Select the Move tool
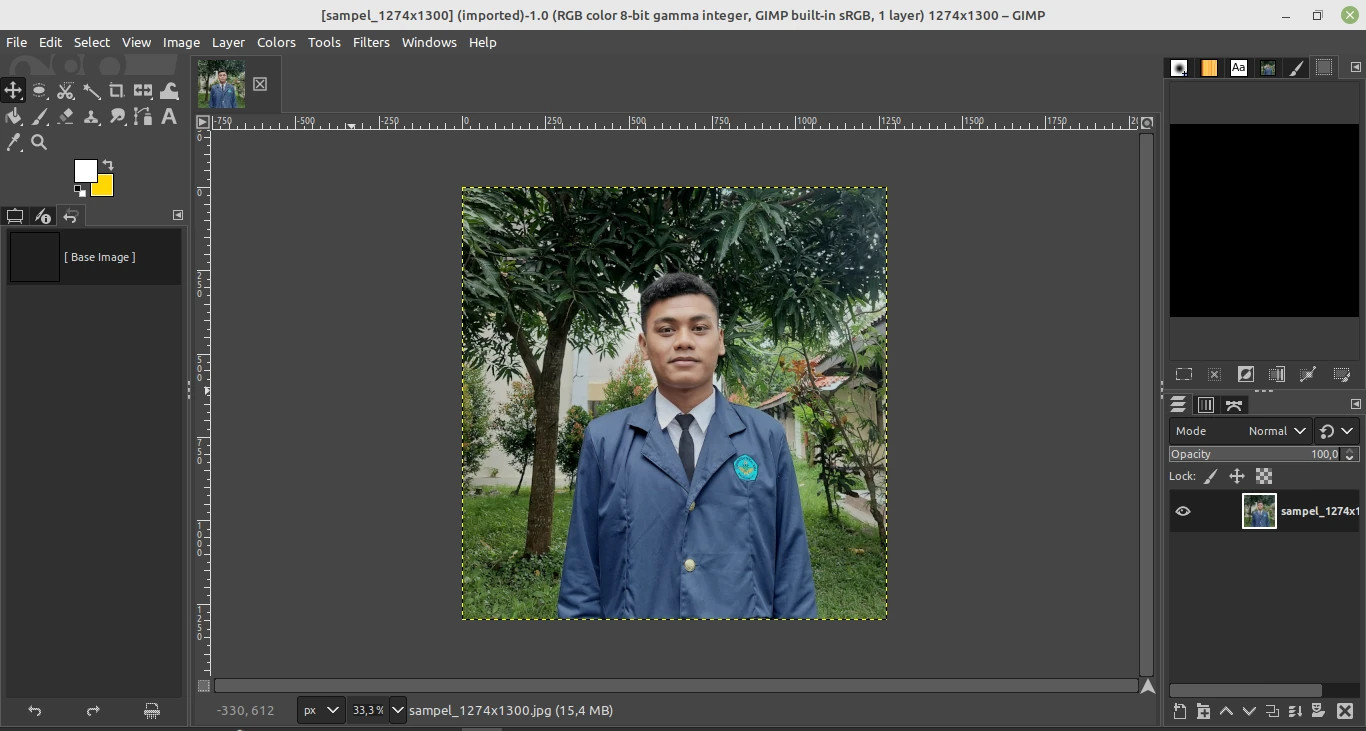This screenshot has height=731, width=1366. pos(13,91)
